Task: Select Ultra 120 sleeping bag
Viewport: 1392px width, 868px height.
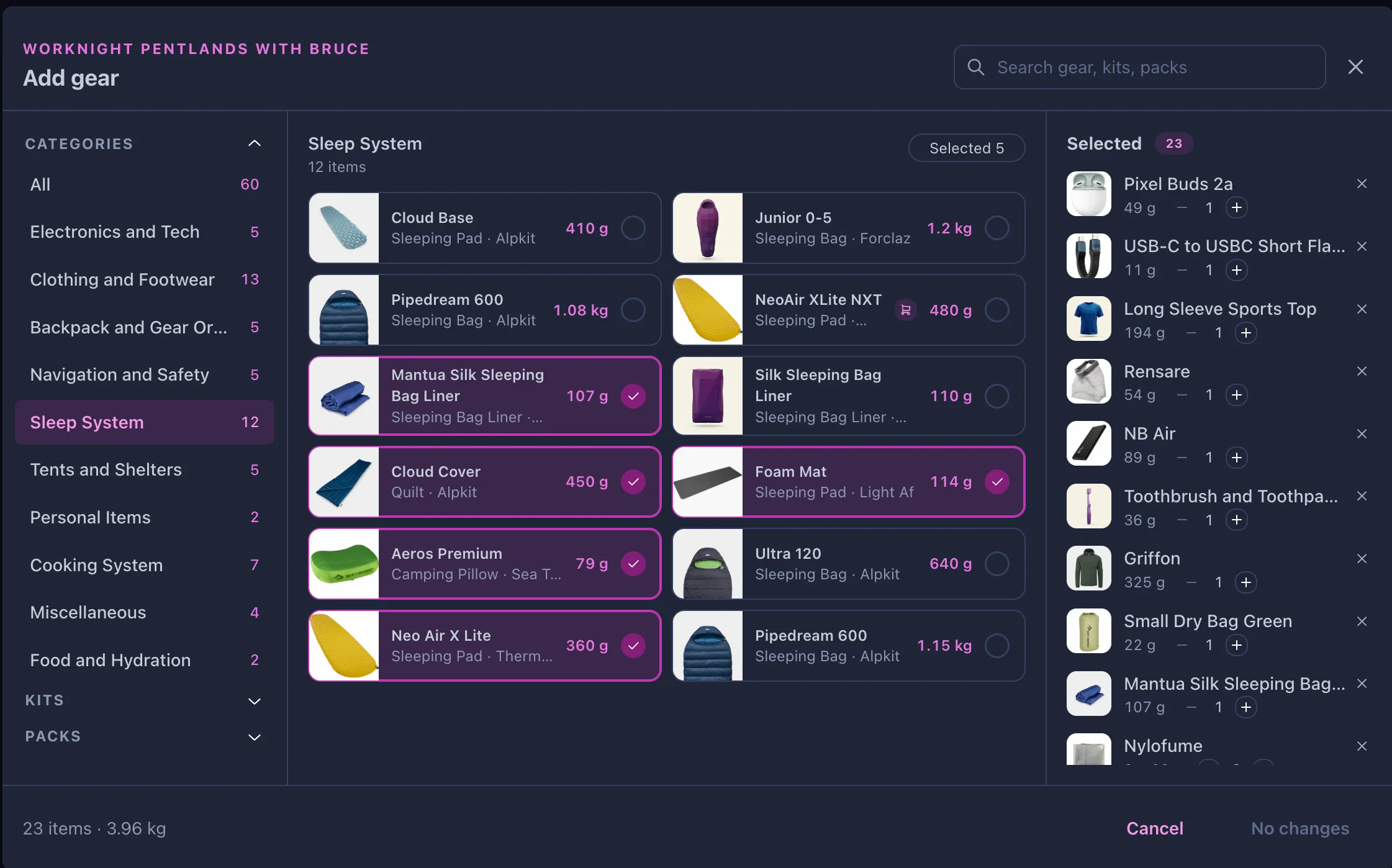Action: point(997,564)
